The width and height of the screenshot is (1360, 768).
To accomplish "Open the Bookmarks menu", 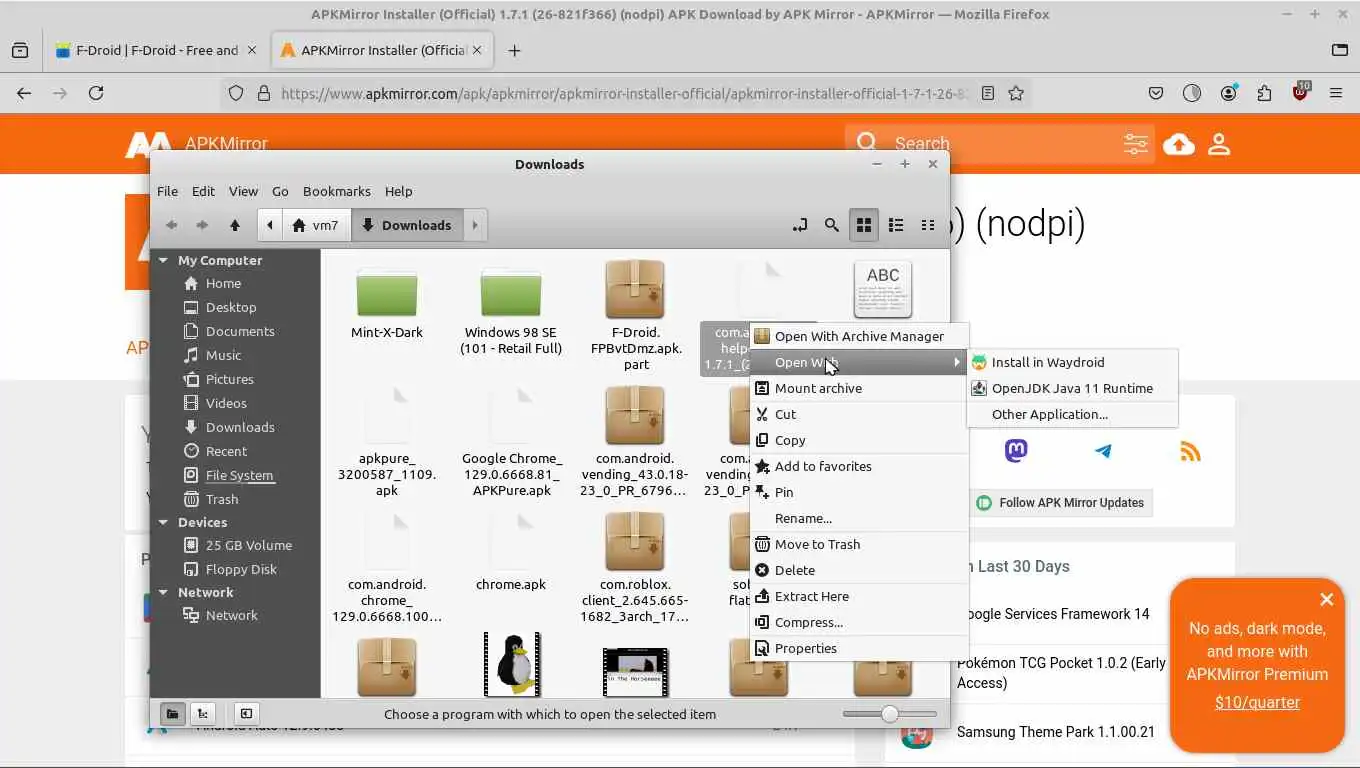I will 337,191.
